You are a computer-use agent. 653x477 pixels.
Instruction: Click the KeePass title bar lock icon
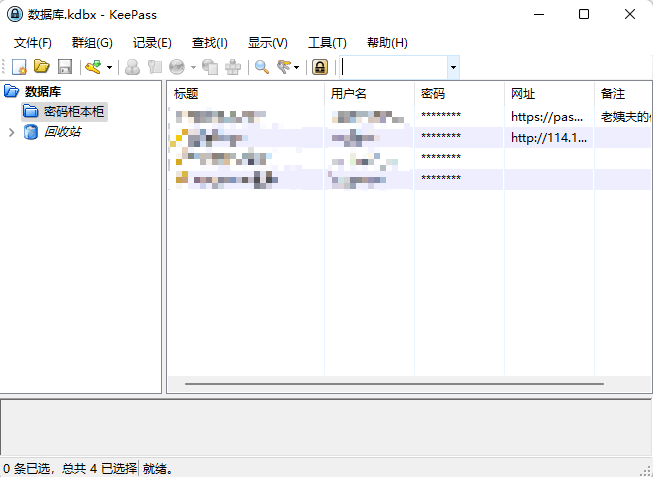15,15
